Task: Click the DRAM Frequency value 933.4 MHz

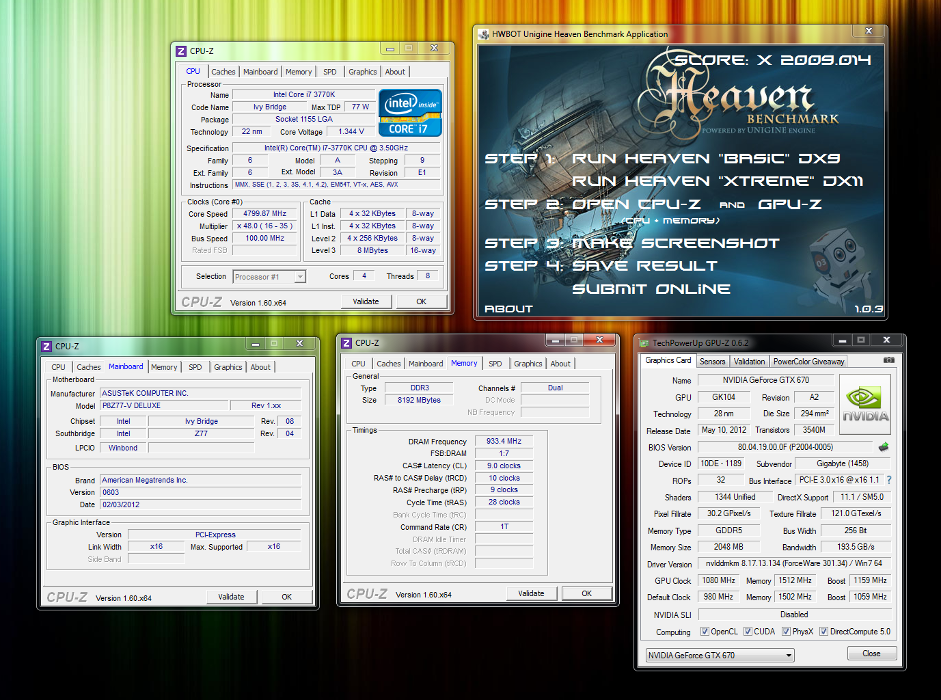Action: [x=504, y=441]
